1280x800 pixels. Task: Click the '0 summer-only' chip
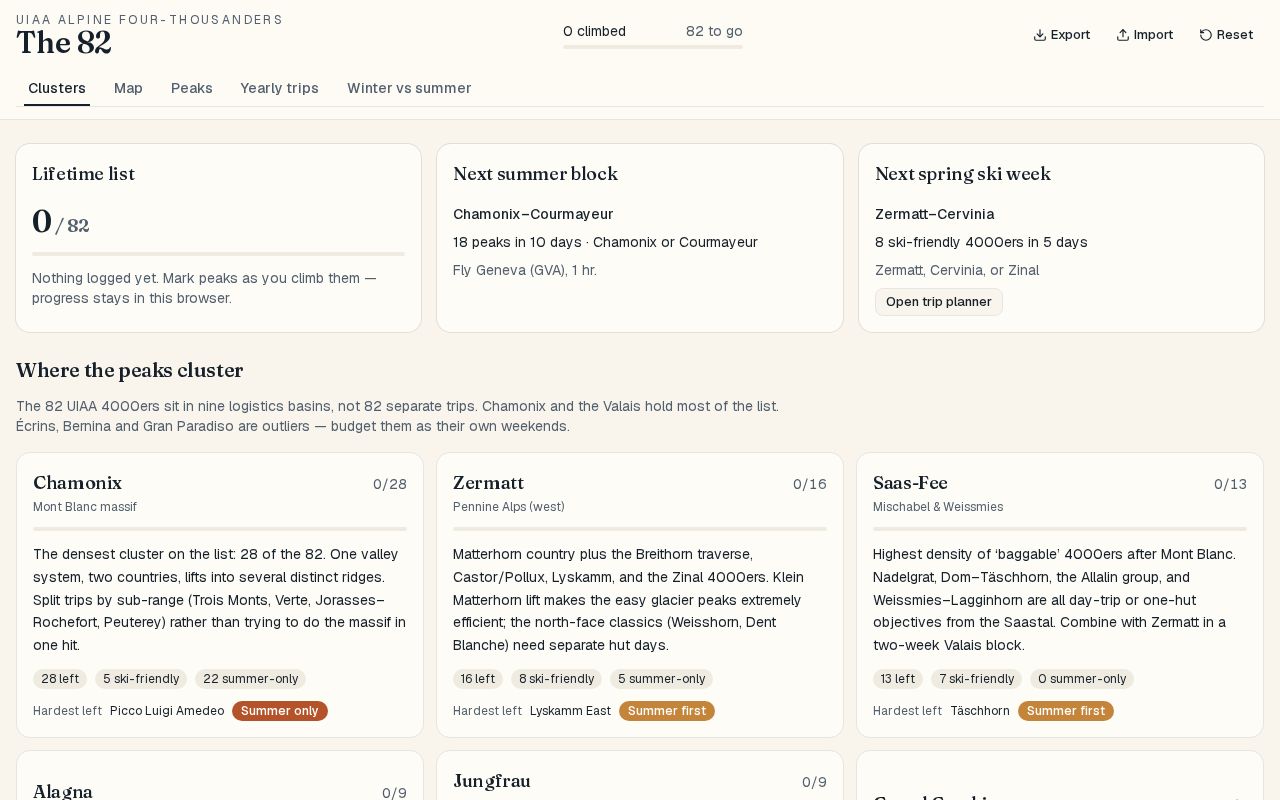pyautogui.click(x=1082, y=679)
